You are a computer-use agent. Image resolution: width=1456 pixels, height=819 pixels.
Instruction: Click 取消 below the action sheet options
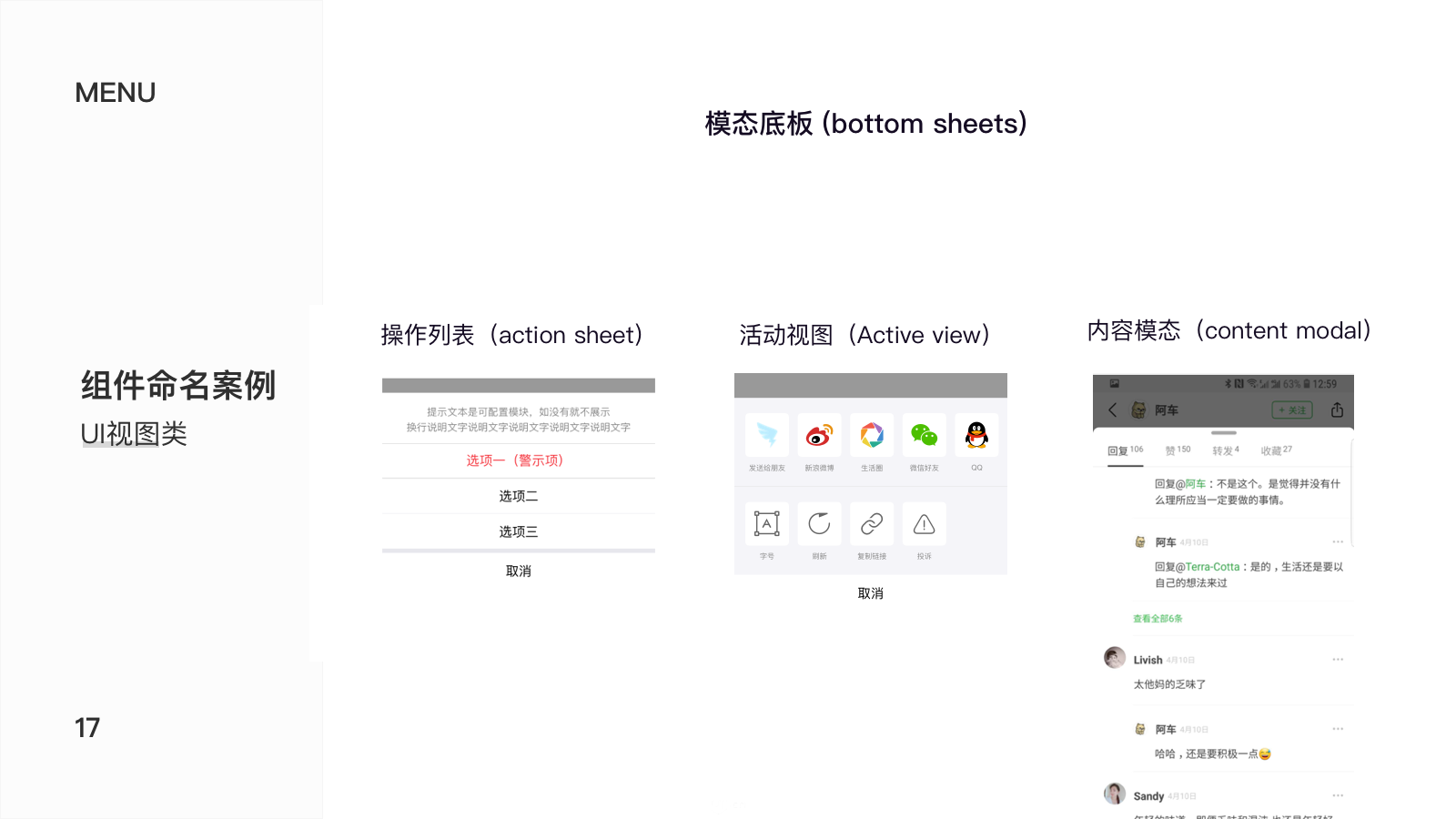pos(518,571)
